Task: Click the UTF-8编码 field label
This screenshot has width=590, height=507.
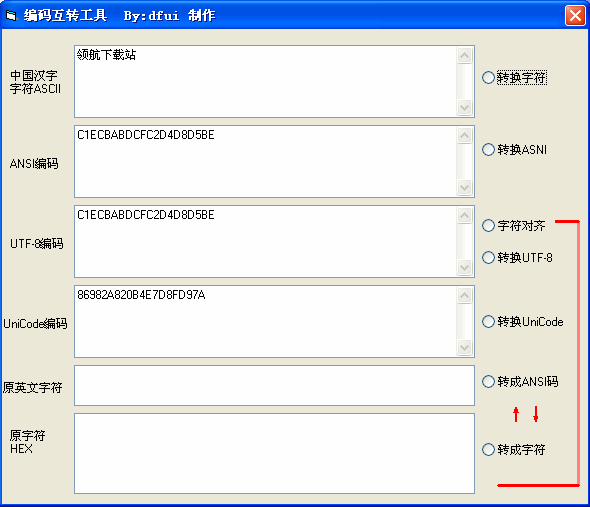Action: 37,244
